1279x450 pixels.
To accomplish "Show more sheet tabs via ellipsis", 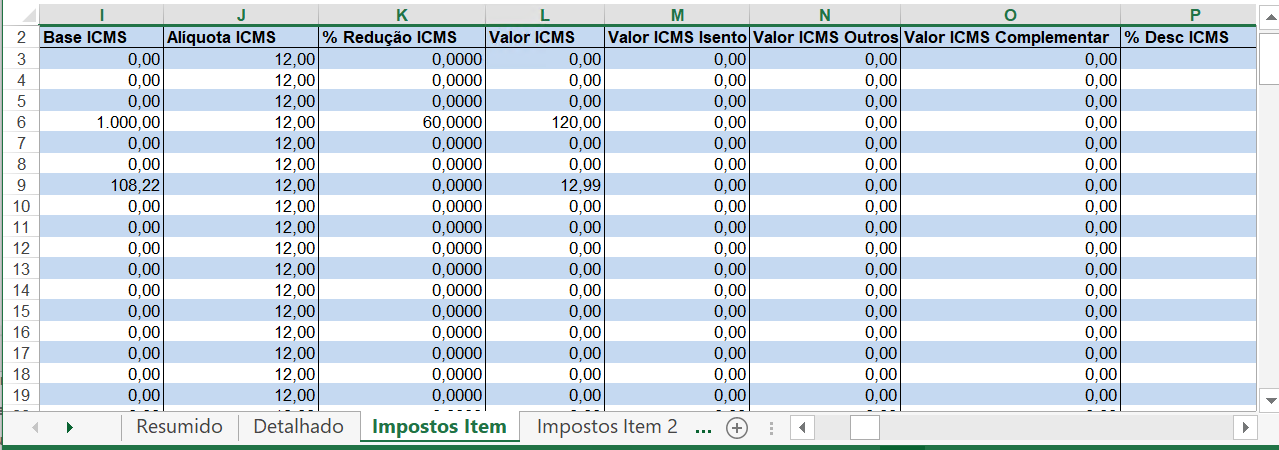I will click(703, 427).
